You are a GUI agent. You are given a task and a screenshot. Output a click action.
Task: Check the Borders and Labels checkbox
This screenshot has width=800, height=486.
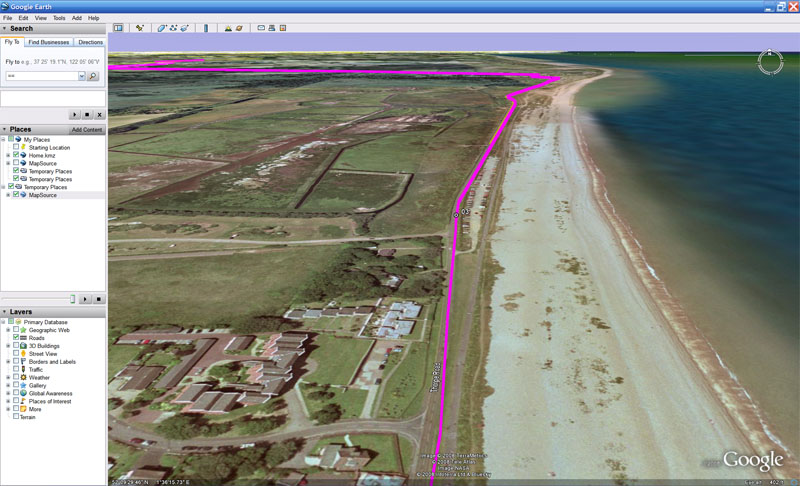coord(16,362)
